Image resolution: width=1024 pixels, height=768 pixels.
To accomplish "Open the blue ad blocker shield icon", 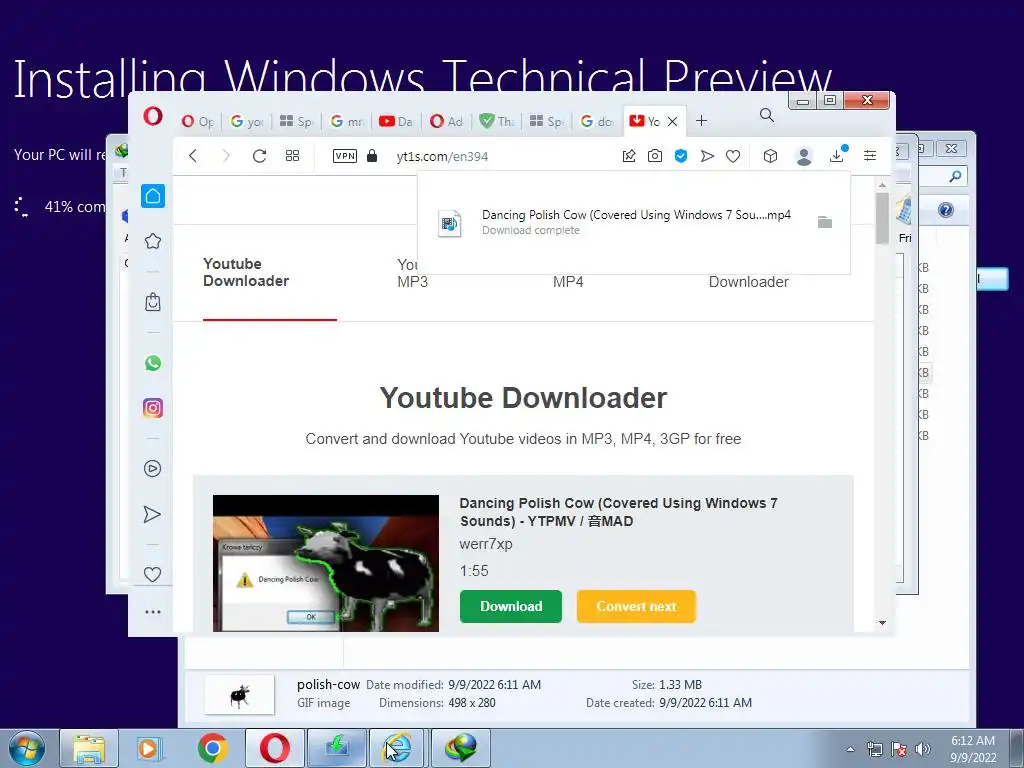I will [681, 156].
